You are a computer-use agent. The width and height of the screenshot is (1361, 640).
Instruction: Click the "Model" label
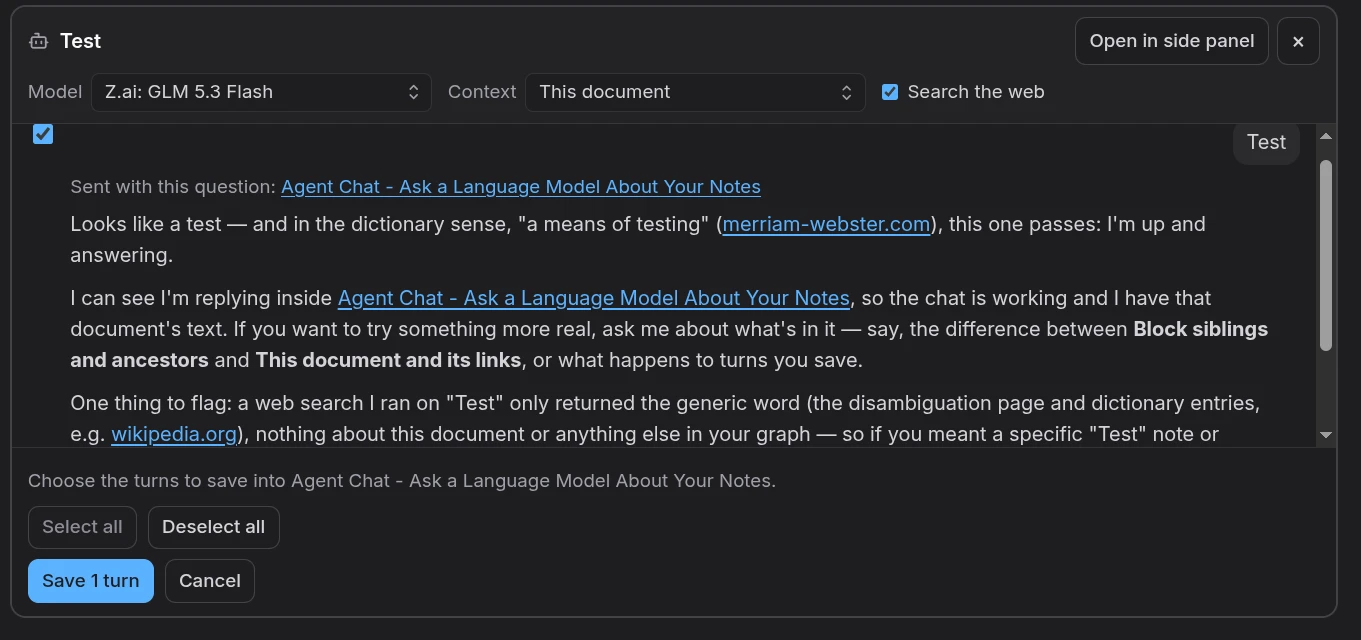tap(55, 92)
